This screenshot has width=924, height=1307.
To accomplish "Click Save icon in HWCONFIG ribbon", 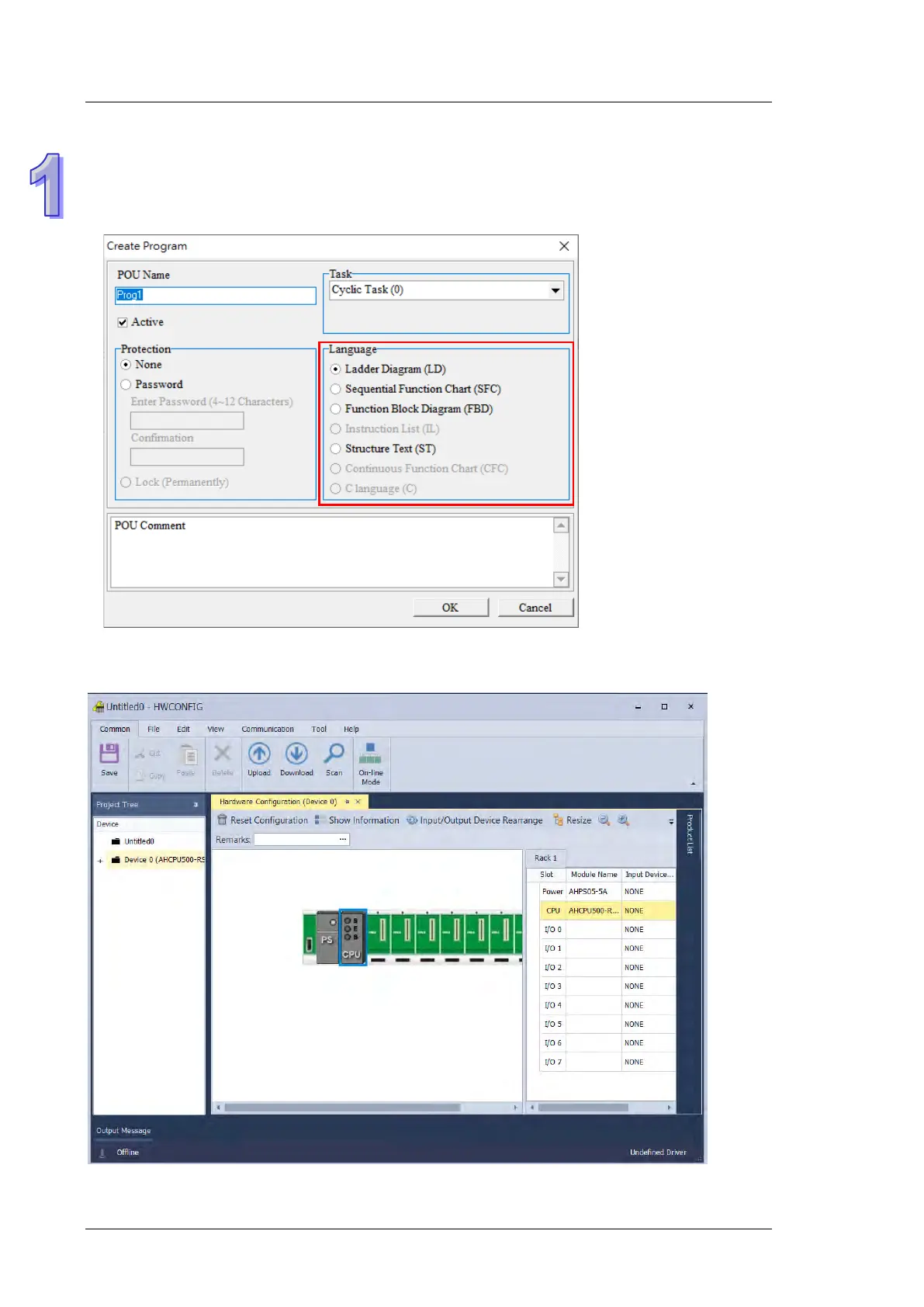I will pos(109,754).
